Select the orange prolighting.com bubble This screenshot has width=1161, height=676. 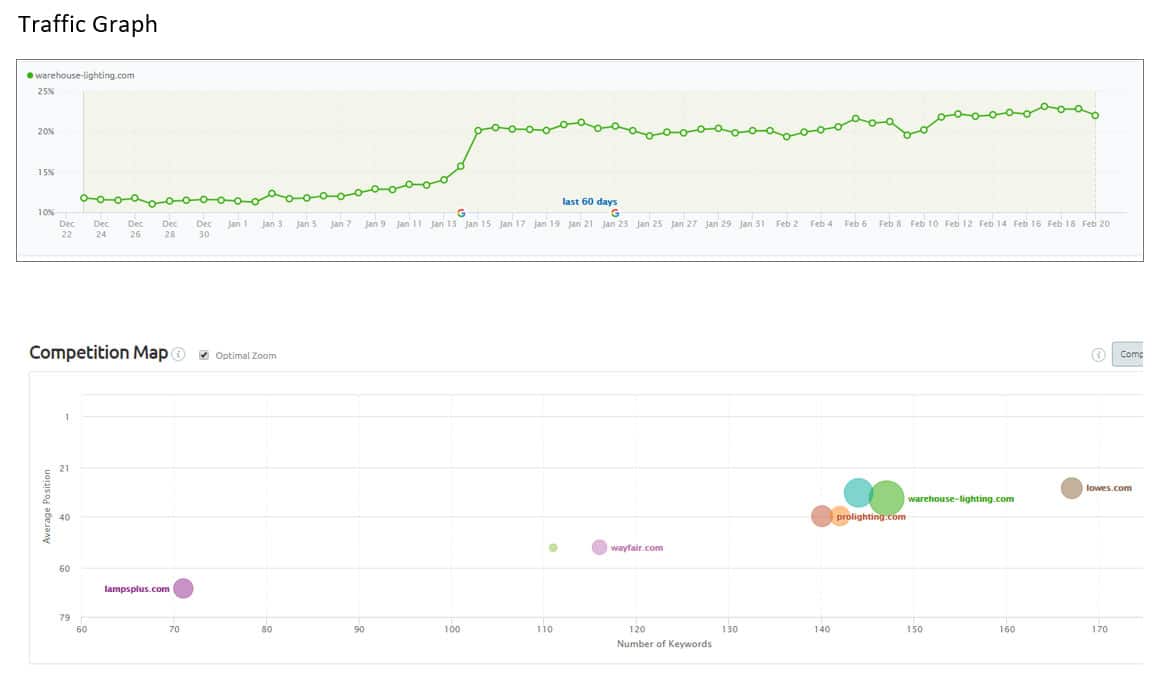click(x=840, y=516)
